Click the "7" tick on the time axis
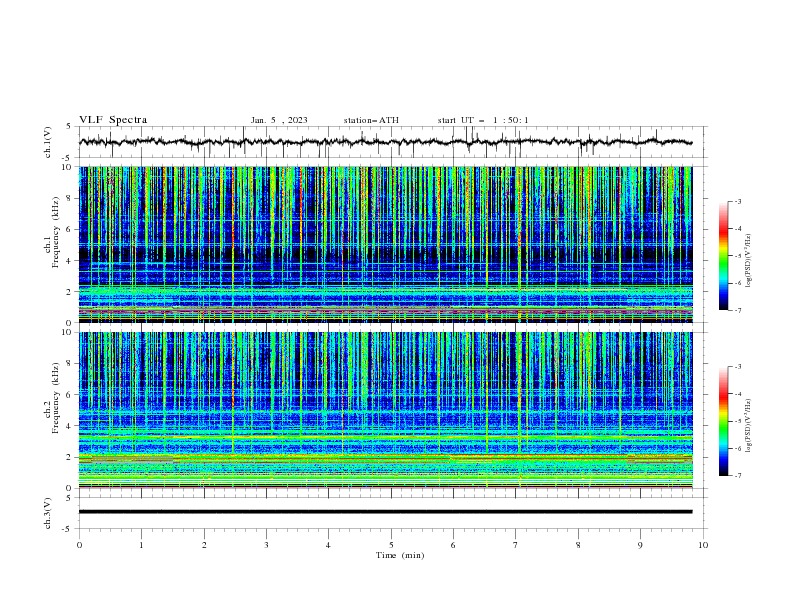Viewport: 792px width, 612px height. coord(516,545)
